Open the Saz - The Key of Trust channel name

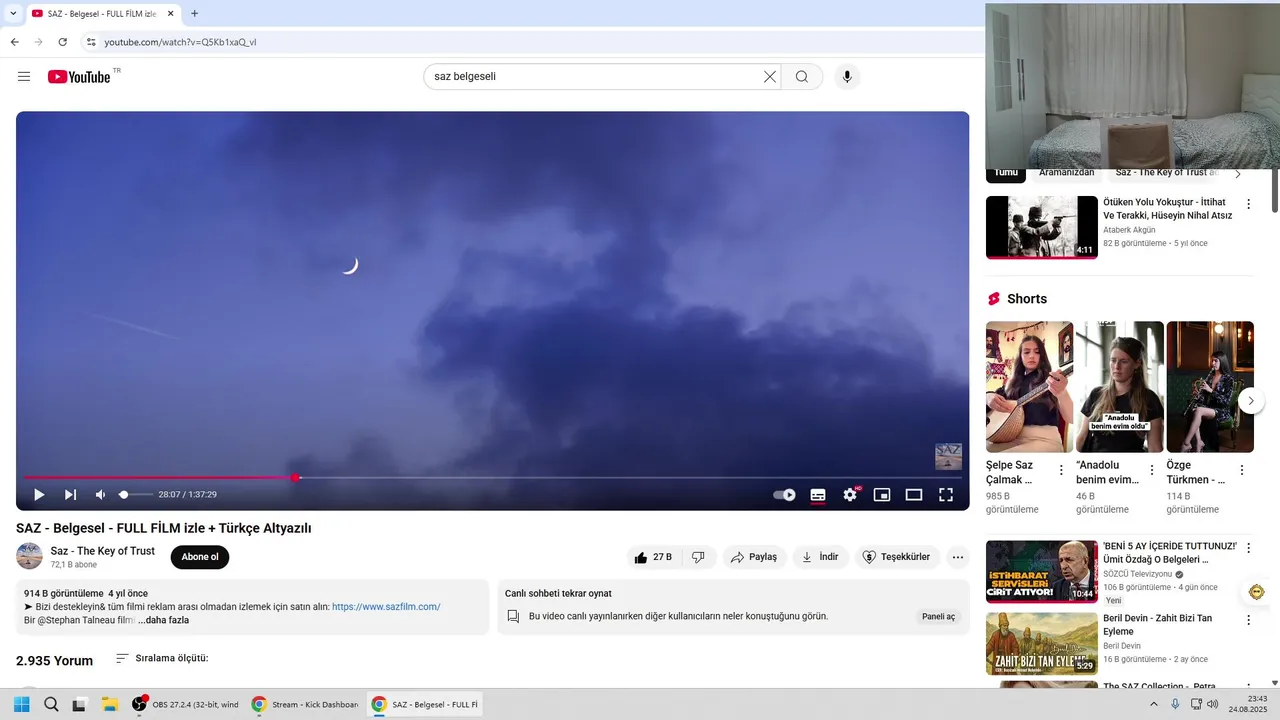(103, 551)
